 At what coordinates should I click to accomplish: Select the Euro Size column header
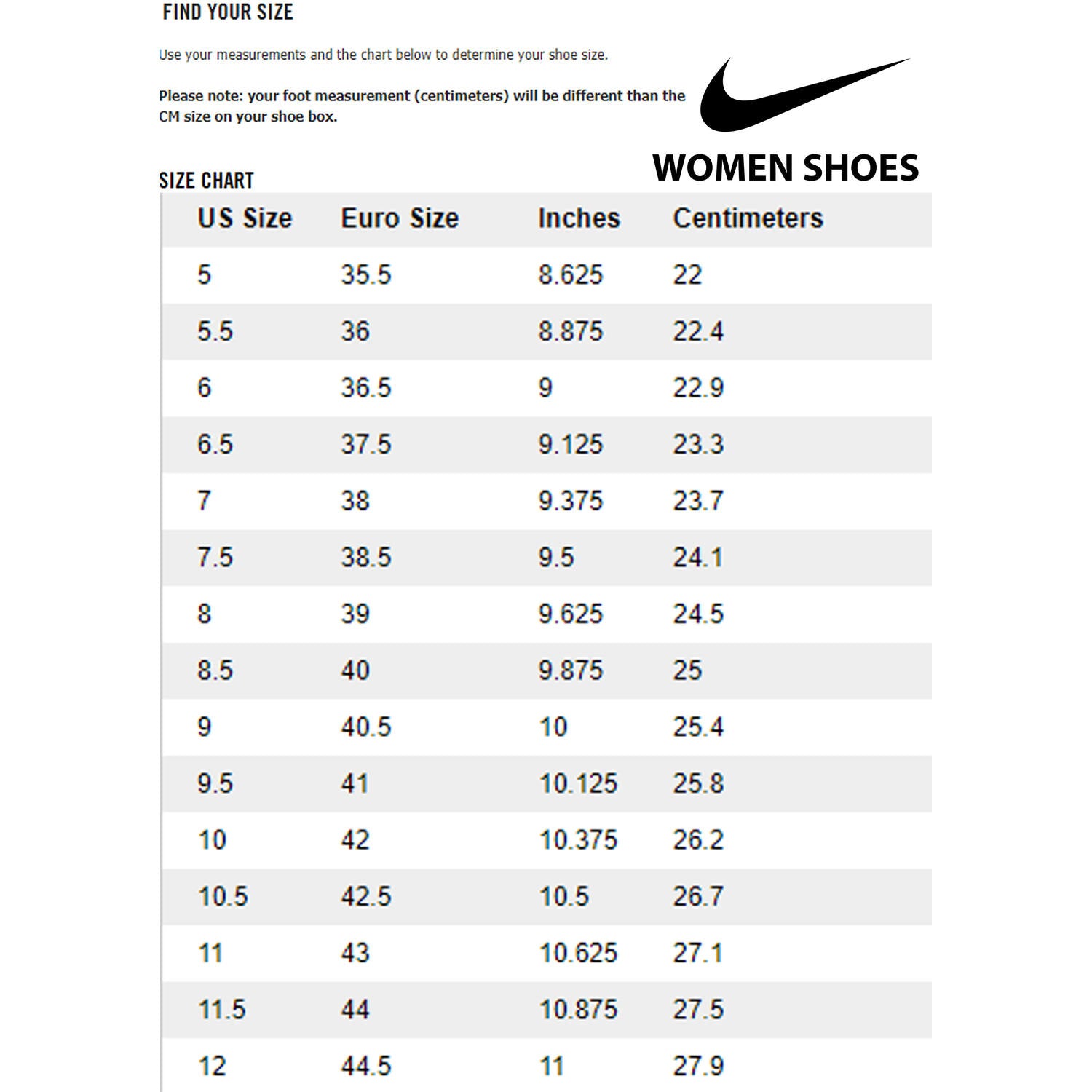click(400, 218)
